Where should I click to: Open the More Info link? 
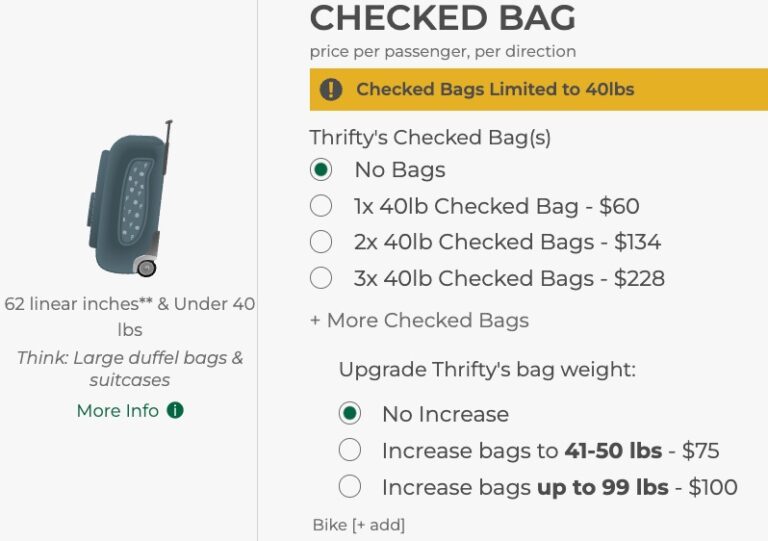(x=118, y=410)
